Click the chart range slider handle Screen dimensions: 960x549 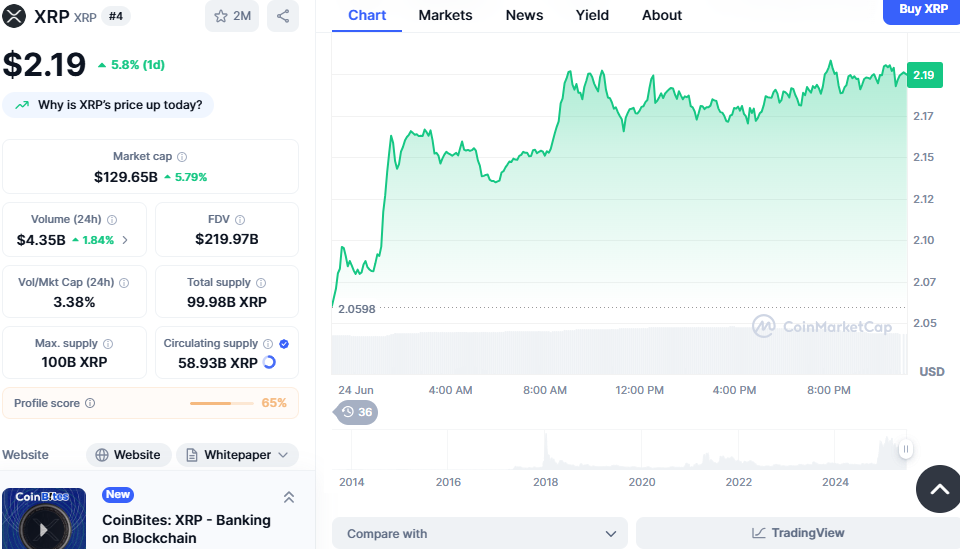click(906, 449)
